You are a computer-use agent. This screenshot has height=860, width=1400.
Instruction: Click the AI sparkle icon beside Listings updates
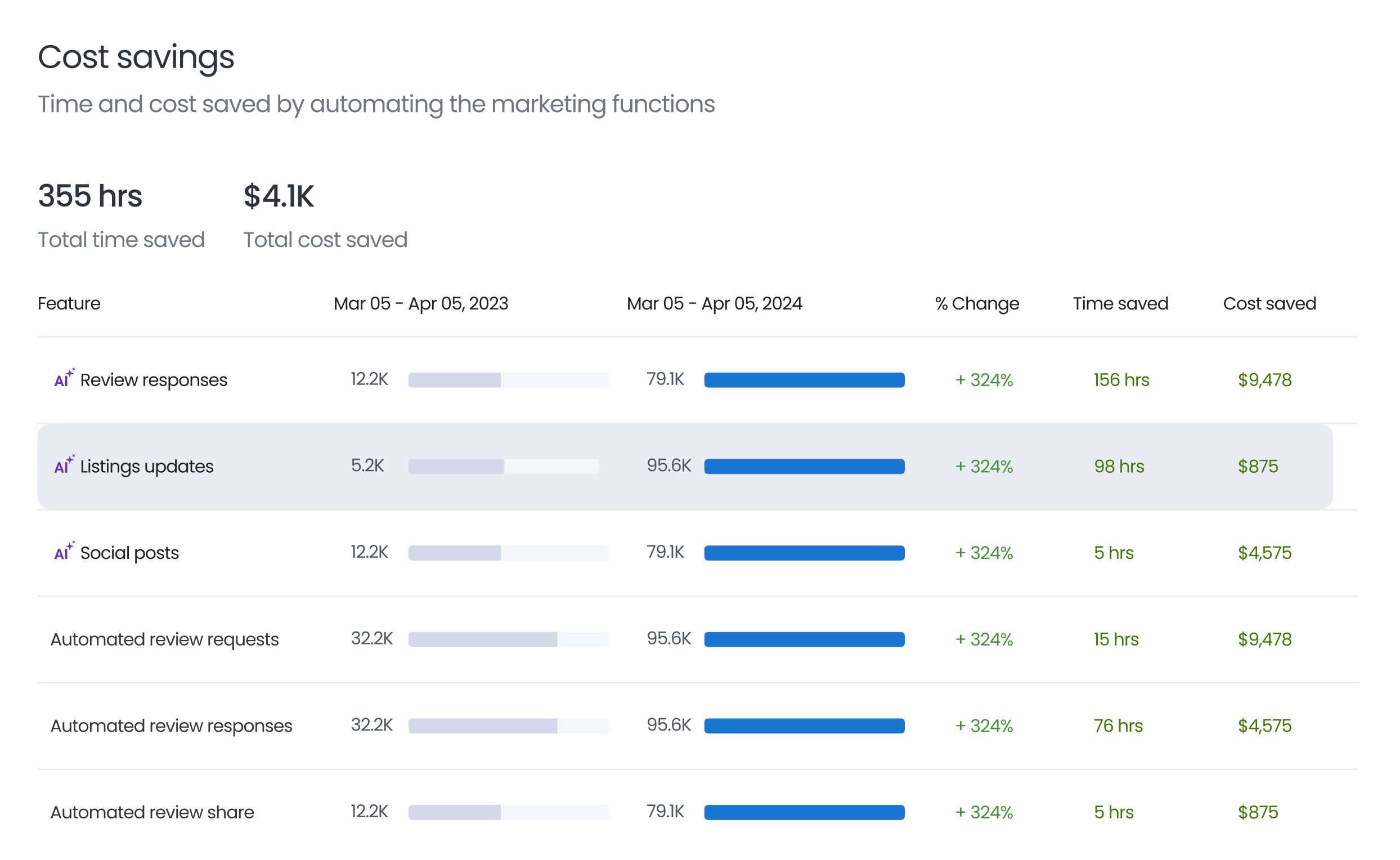64,465
